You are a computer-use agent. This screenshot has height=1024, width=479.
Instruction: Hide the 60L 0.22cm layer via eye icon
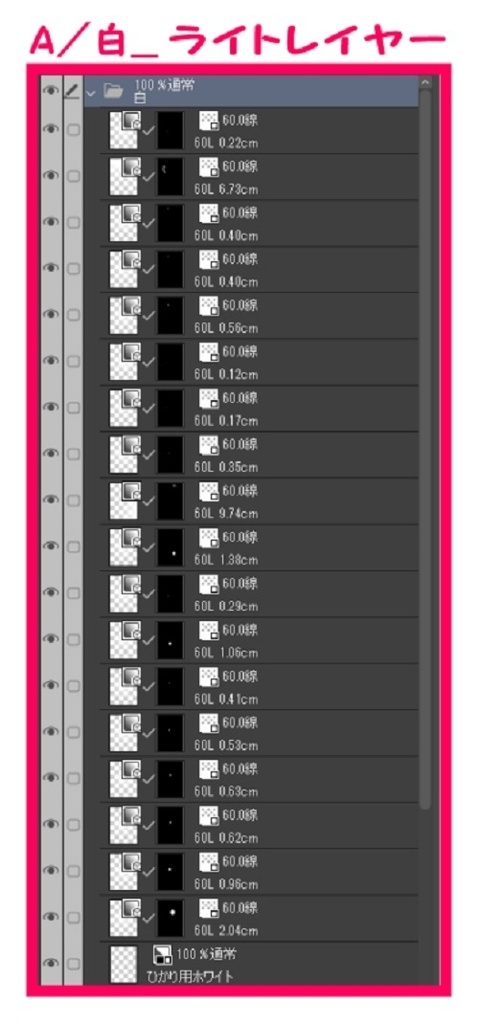coord(50,129)
